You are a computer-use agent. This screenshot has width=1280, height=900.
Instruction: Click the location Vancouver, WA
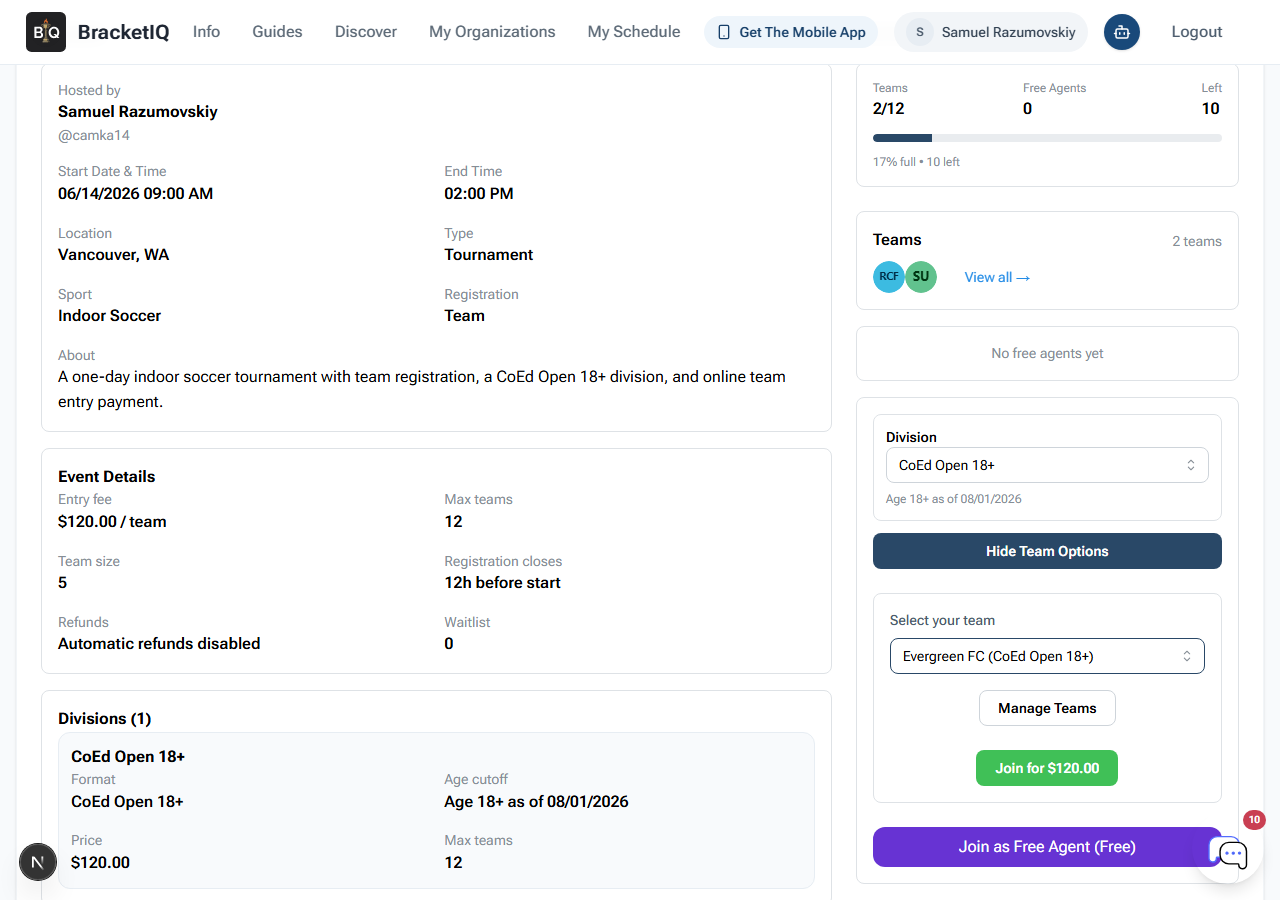114,255
